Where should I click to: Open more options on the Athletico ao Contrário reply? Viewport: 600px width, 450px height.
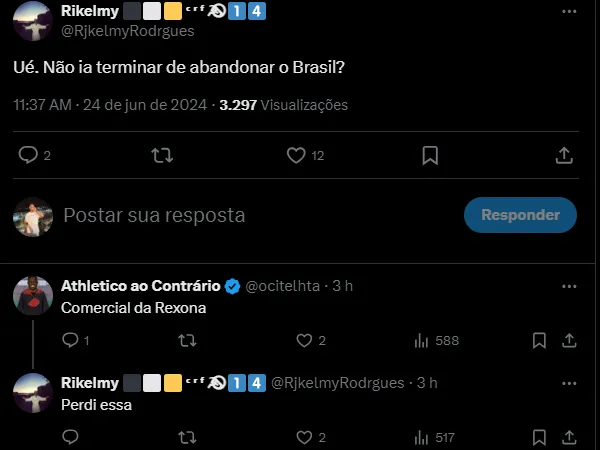[x=569, y=286]
